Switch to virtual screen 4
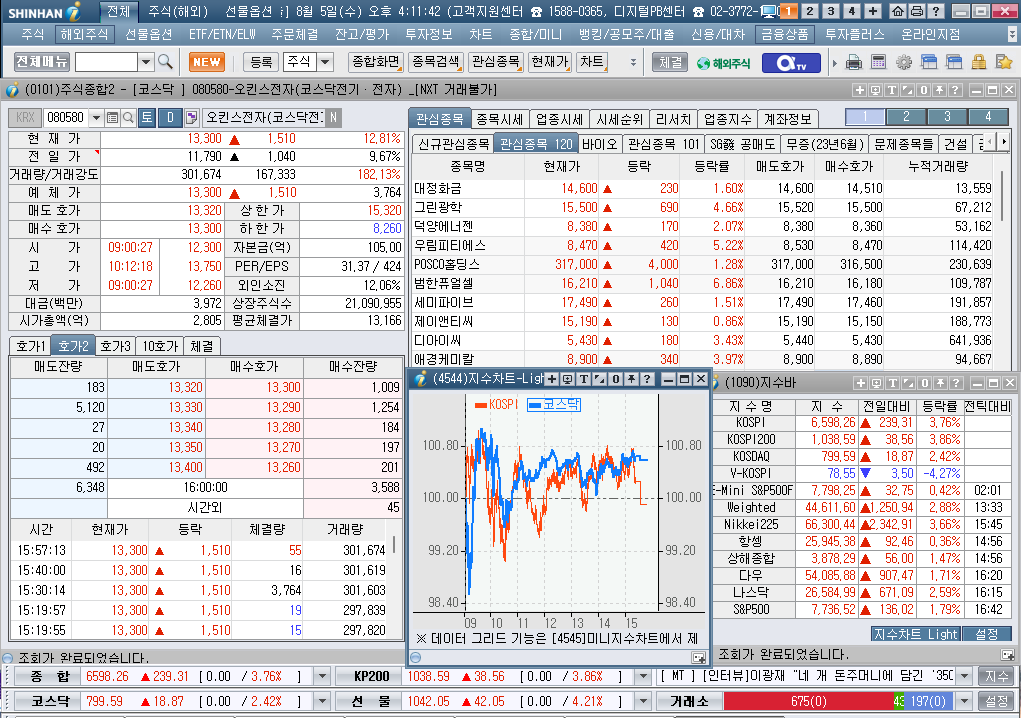Image resolution: width=1021 pixels, height=718 pixels. click(x=852, y=11)
